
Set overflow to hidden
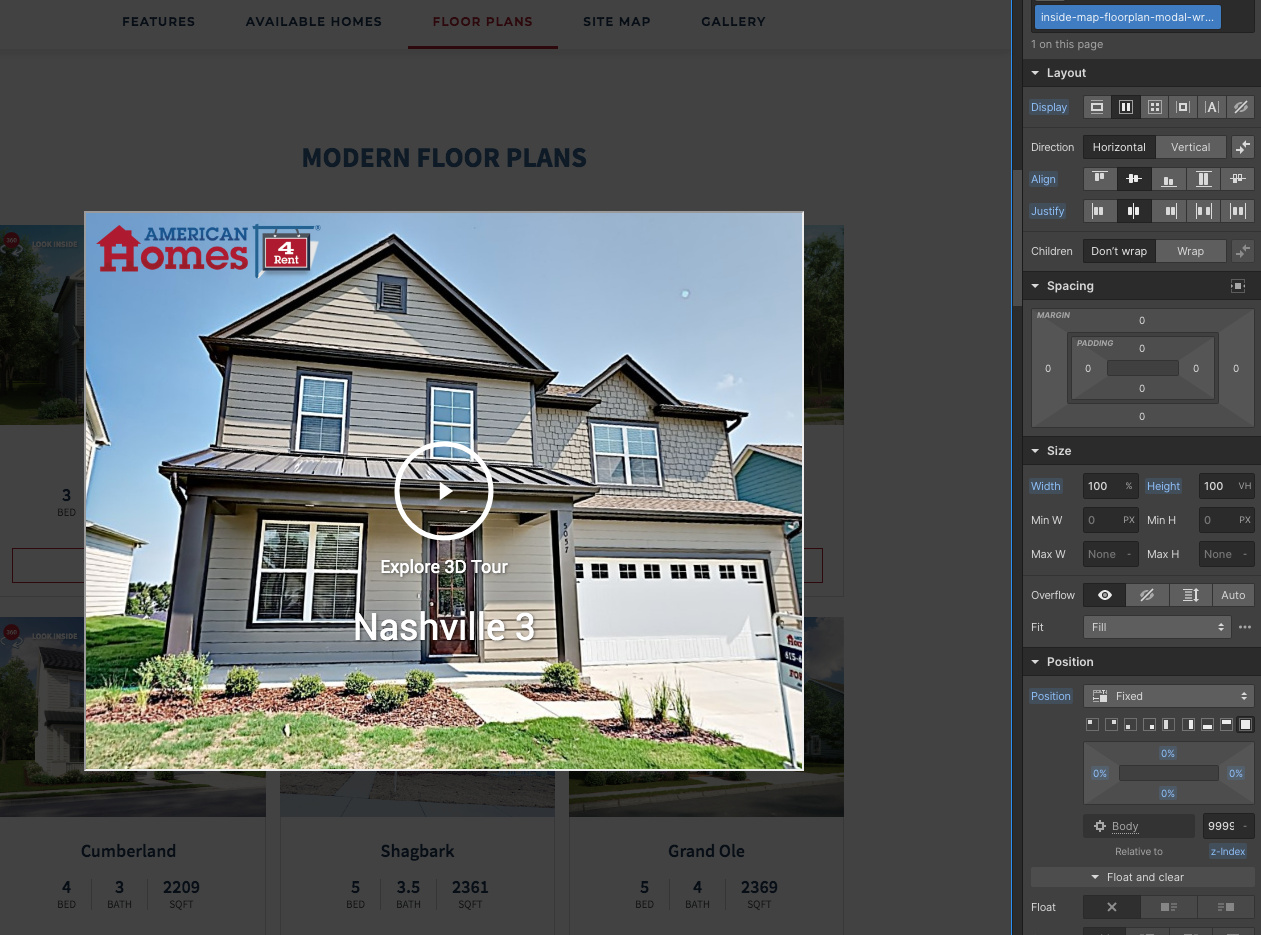[1147, 595]
